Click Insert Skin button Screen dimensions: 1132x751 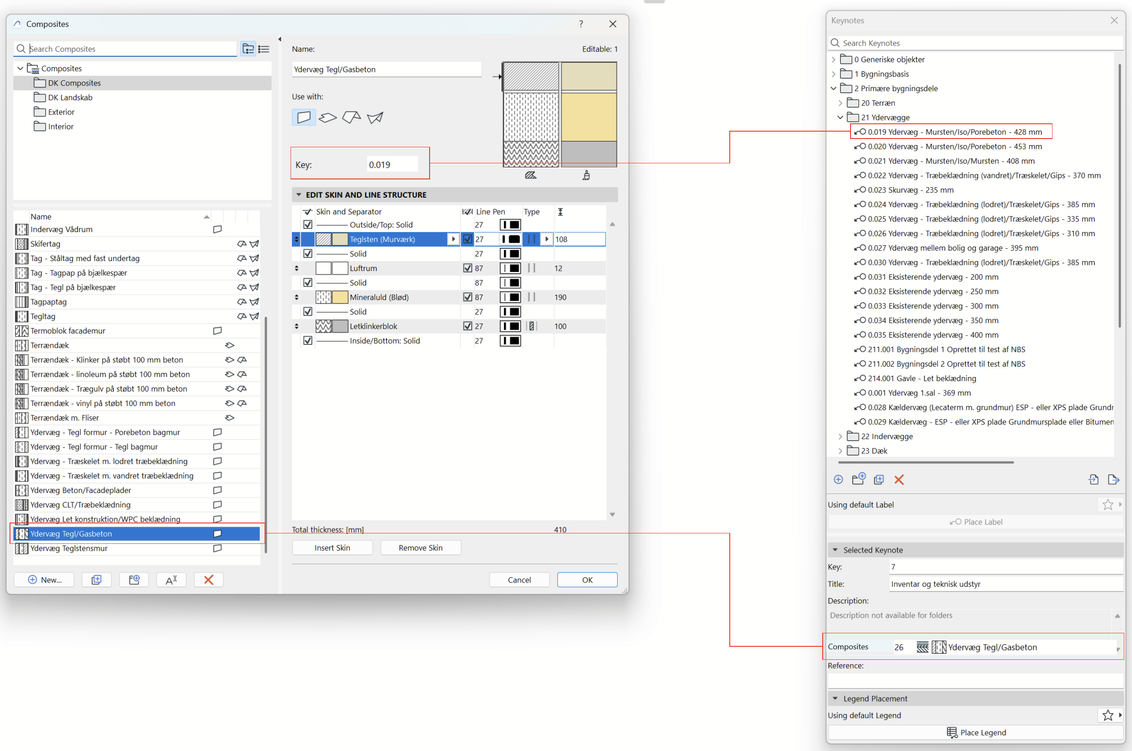click(333, 548)
